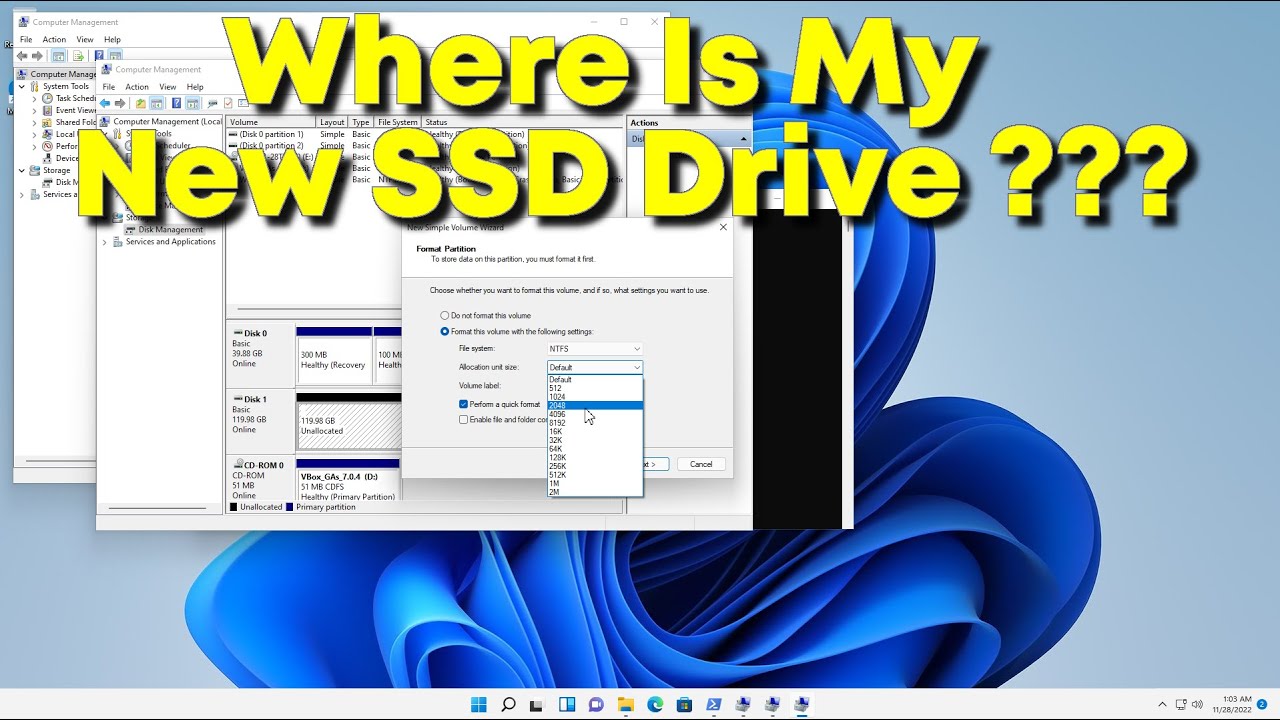Click network icon in system tray
The width and height of the screenshot is (1280, 720).
pos(1181,704)
